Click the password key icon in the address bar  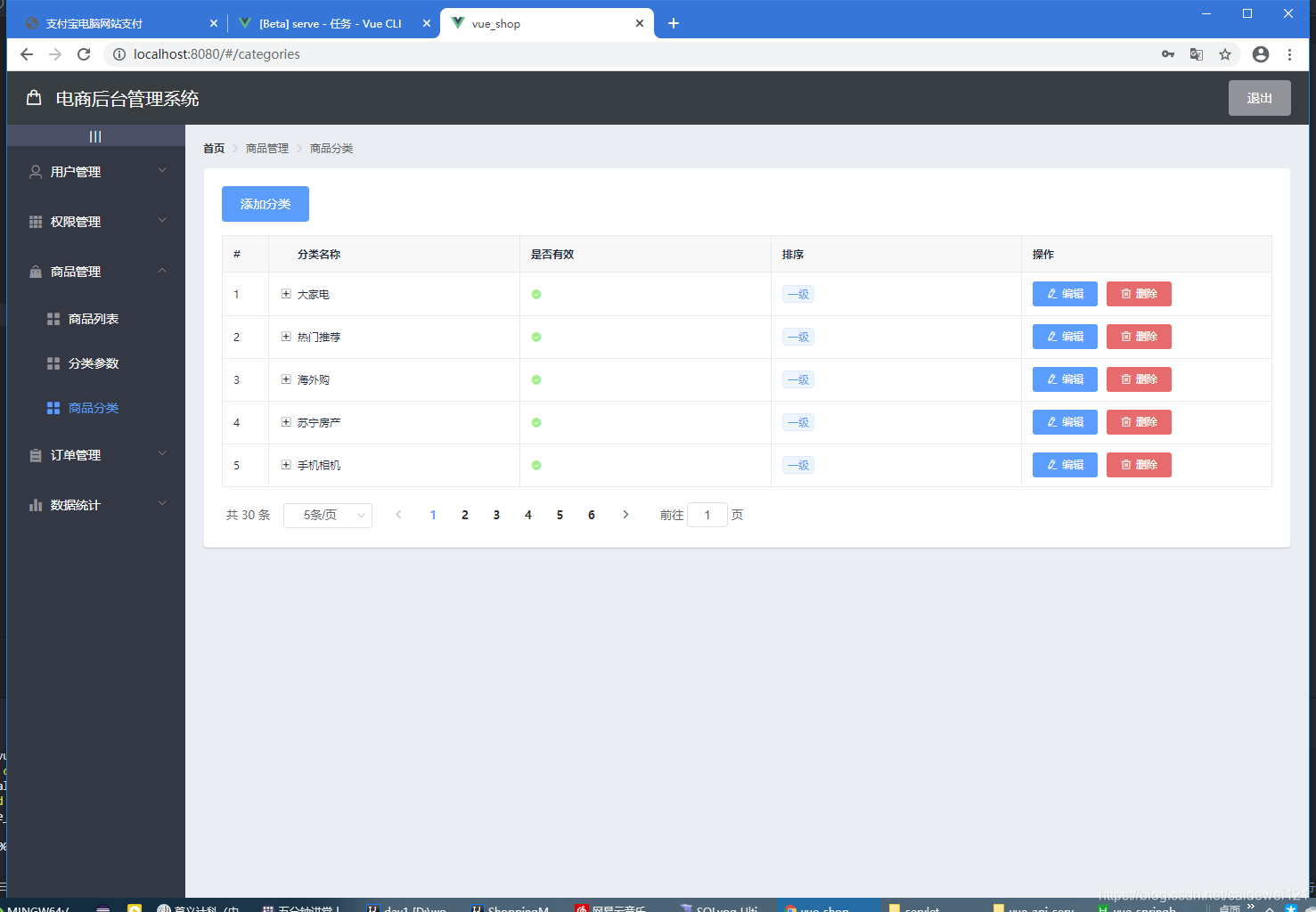[1168, 54]
